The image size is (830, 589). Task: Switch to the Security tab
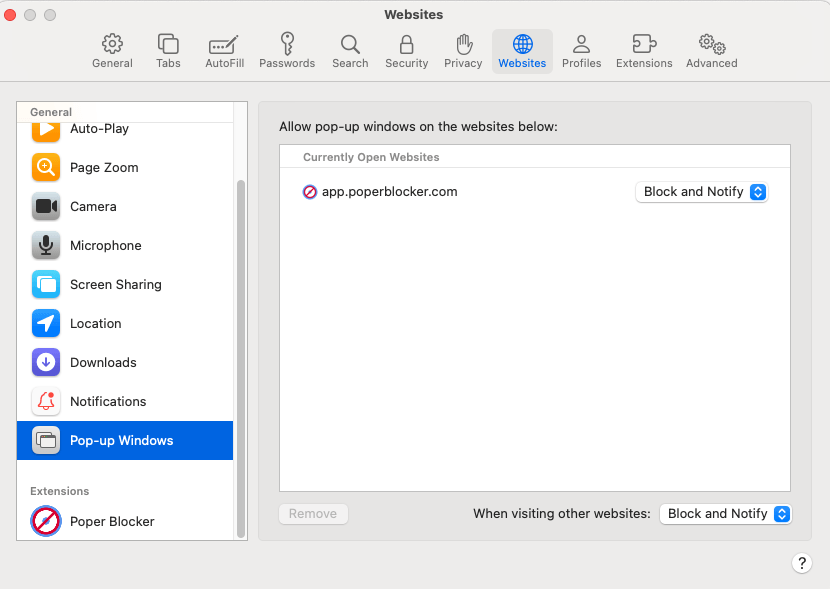(x=406, y=50)
